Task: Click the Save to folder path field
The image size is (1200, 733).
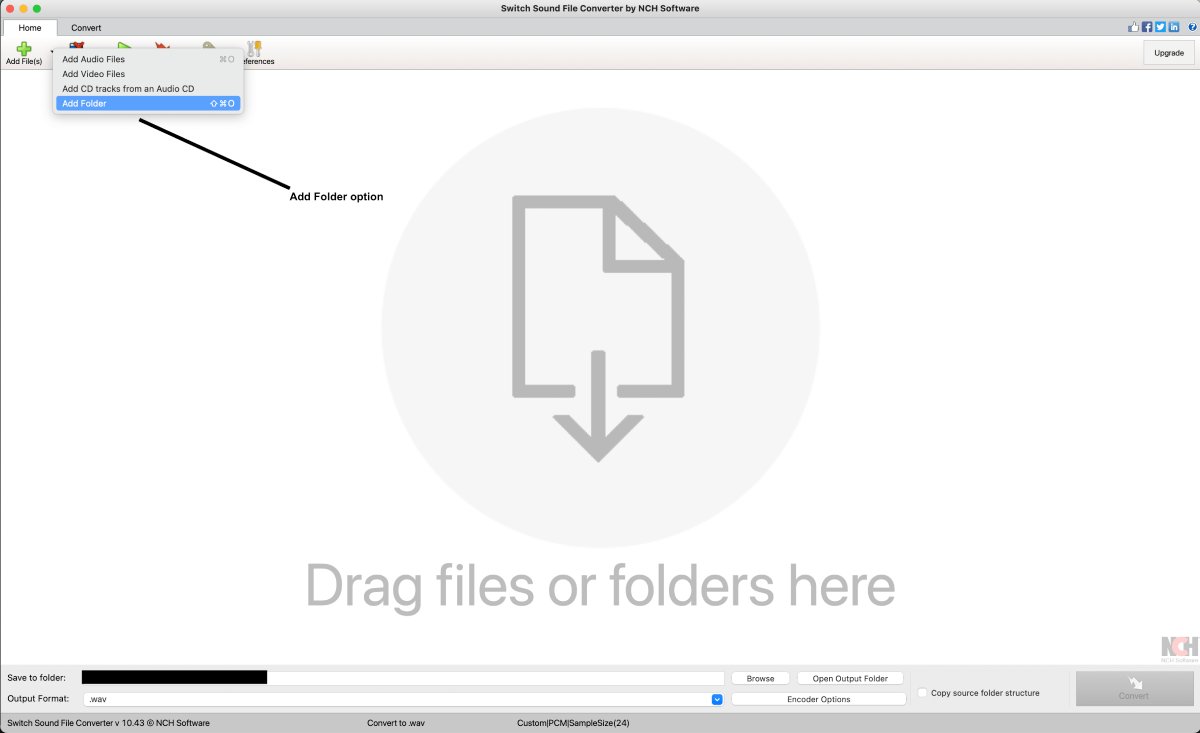Action: click(x=402, y=678)
